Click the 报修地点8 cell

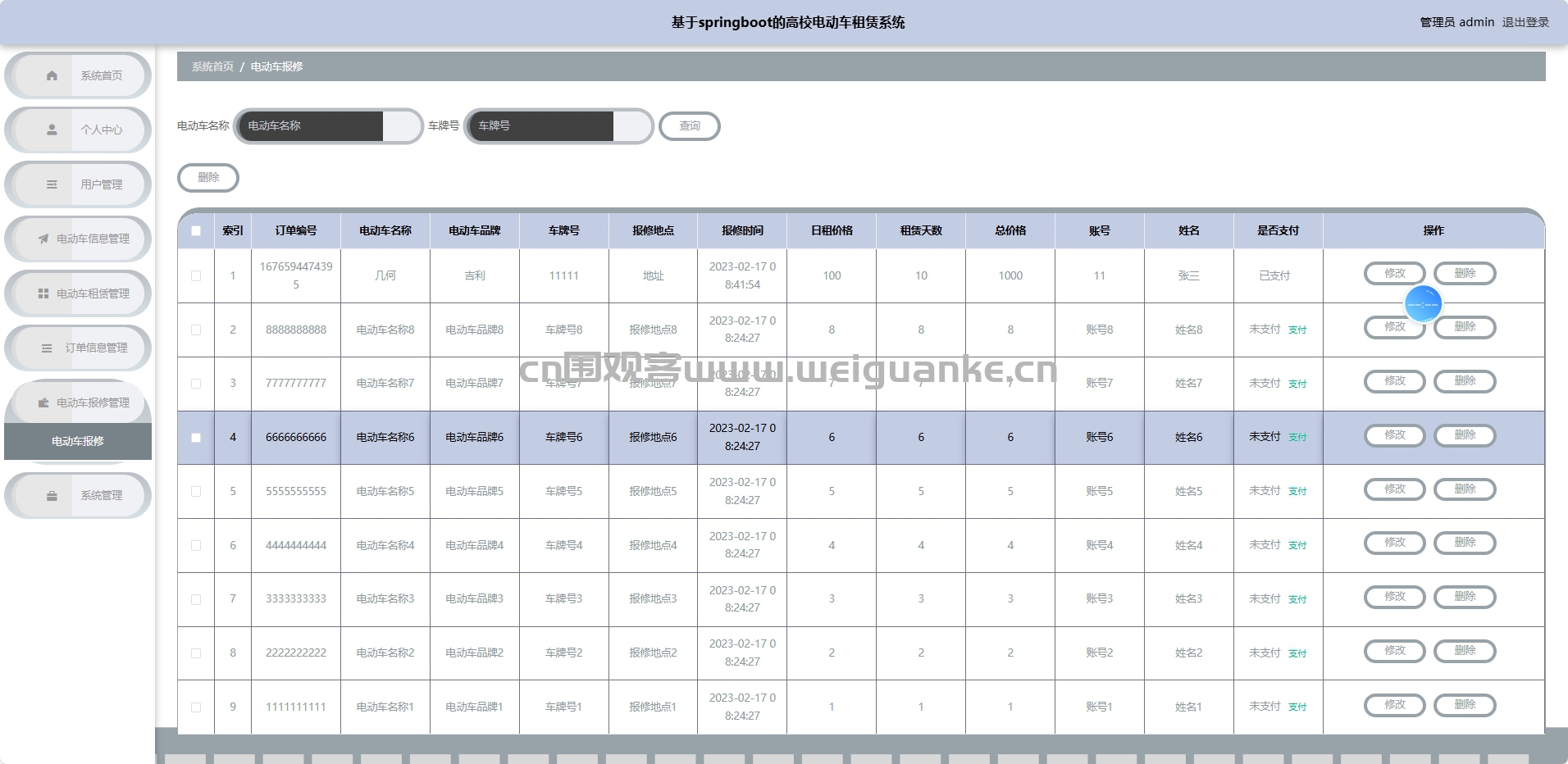click(653, 330)
